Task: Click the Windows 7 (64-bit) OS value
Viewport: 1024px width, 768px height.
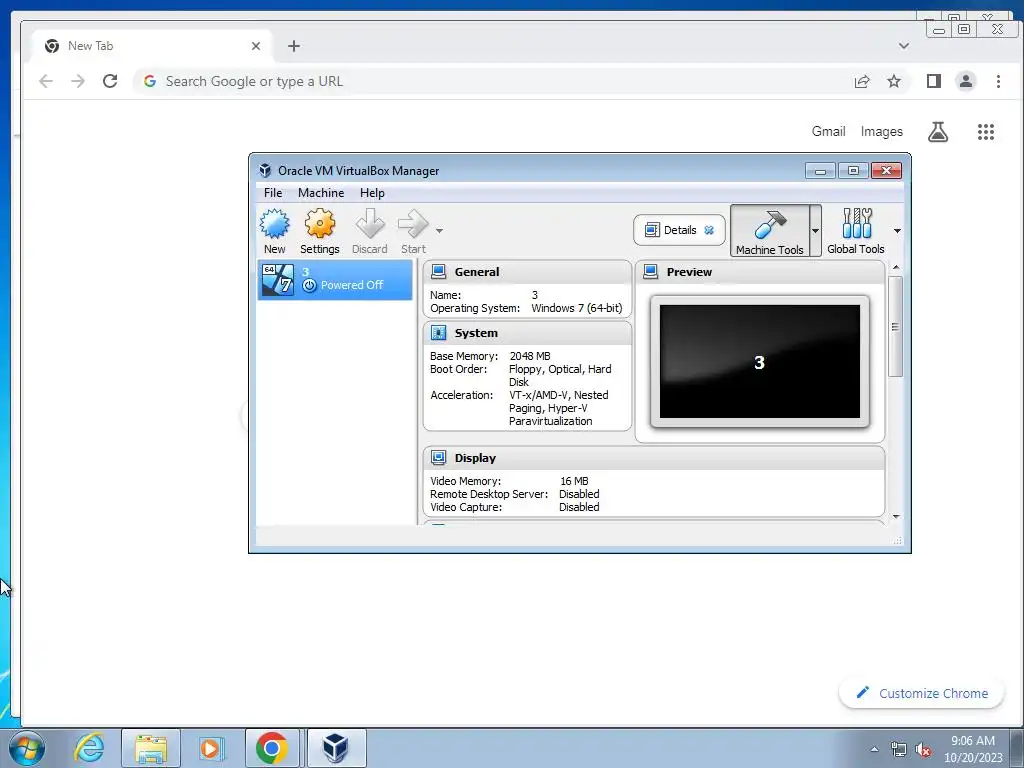Action: point(577,308)
